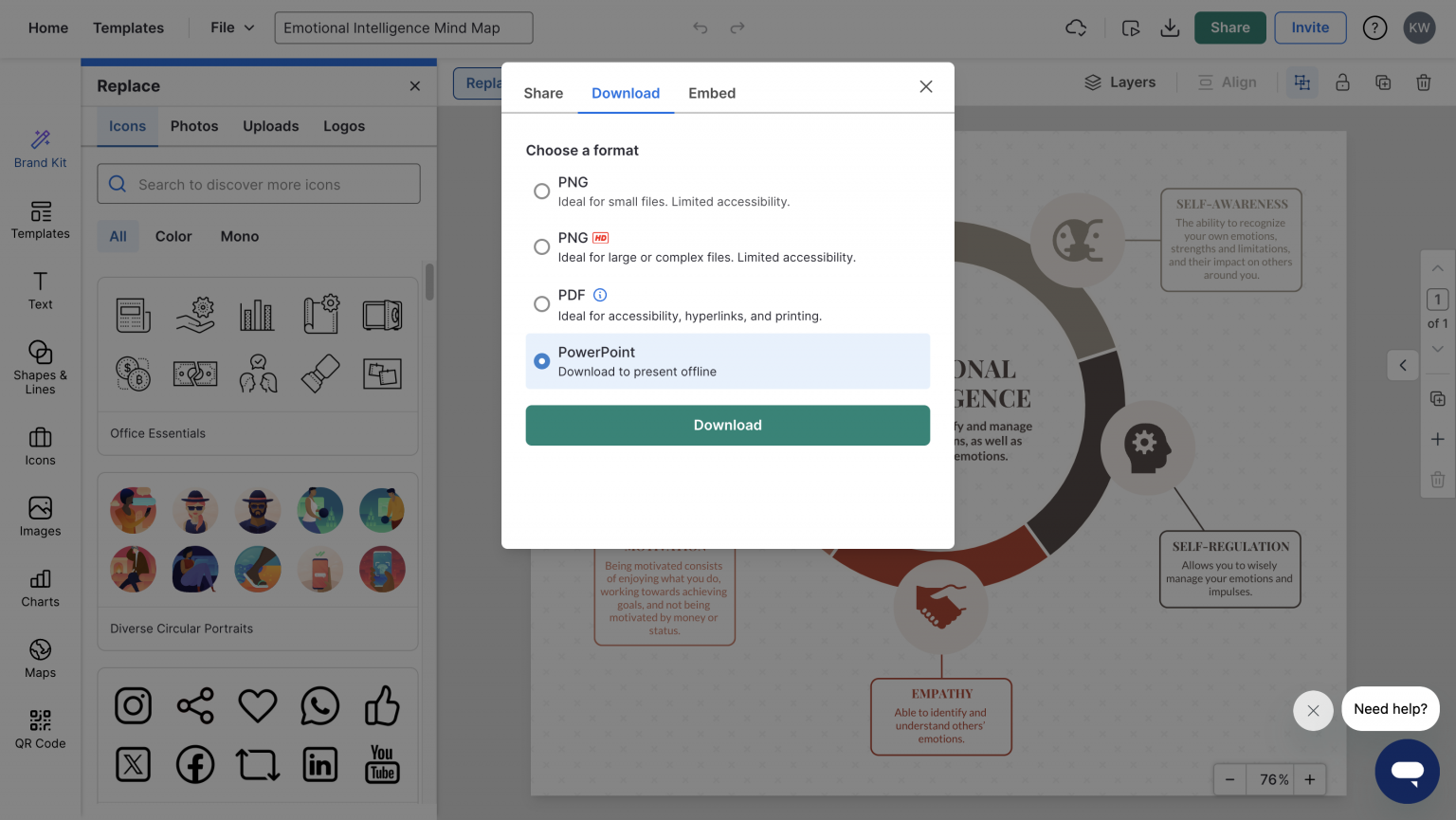
Task: Switch to the Photos tab in Replace panel
Action: pos(193,125)
